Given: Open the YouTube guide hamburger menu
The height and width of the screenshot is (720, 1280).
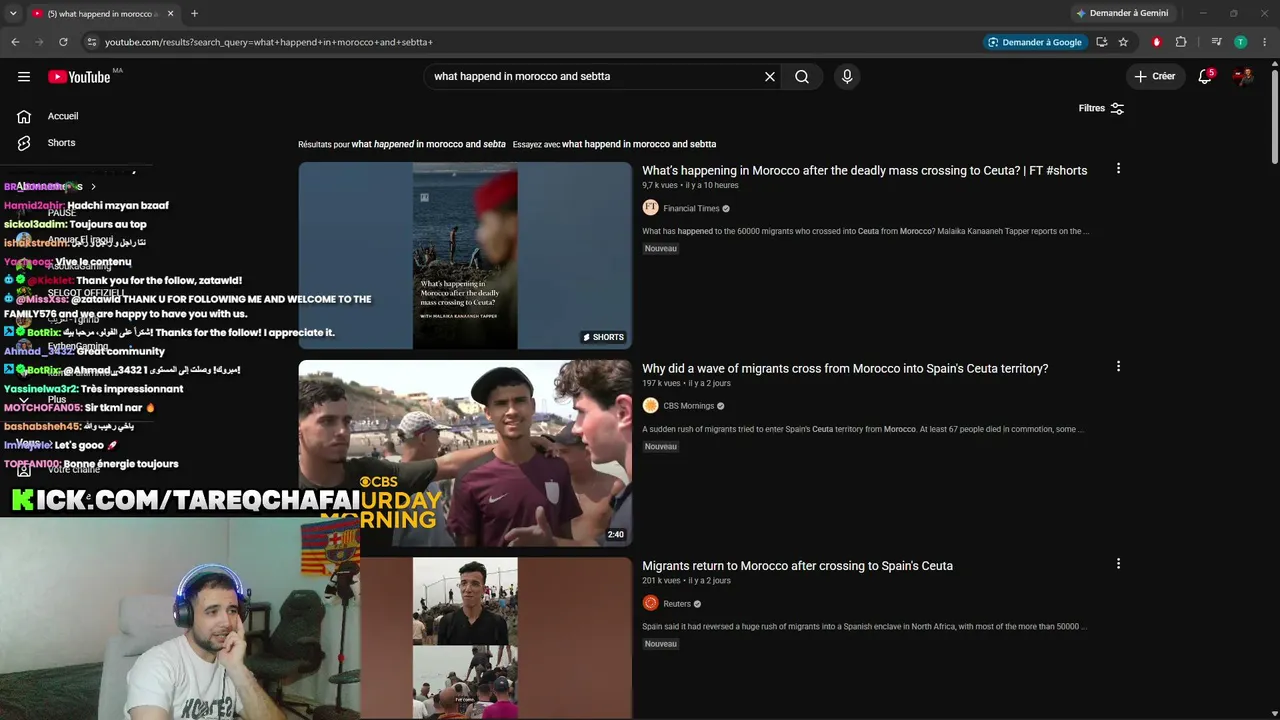Looking at the screenshot, I should (24, 77).
